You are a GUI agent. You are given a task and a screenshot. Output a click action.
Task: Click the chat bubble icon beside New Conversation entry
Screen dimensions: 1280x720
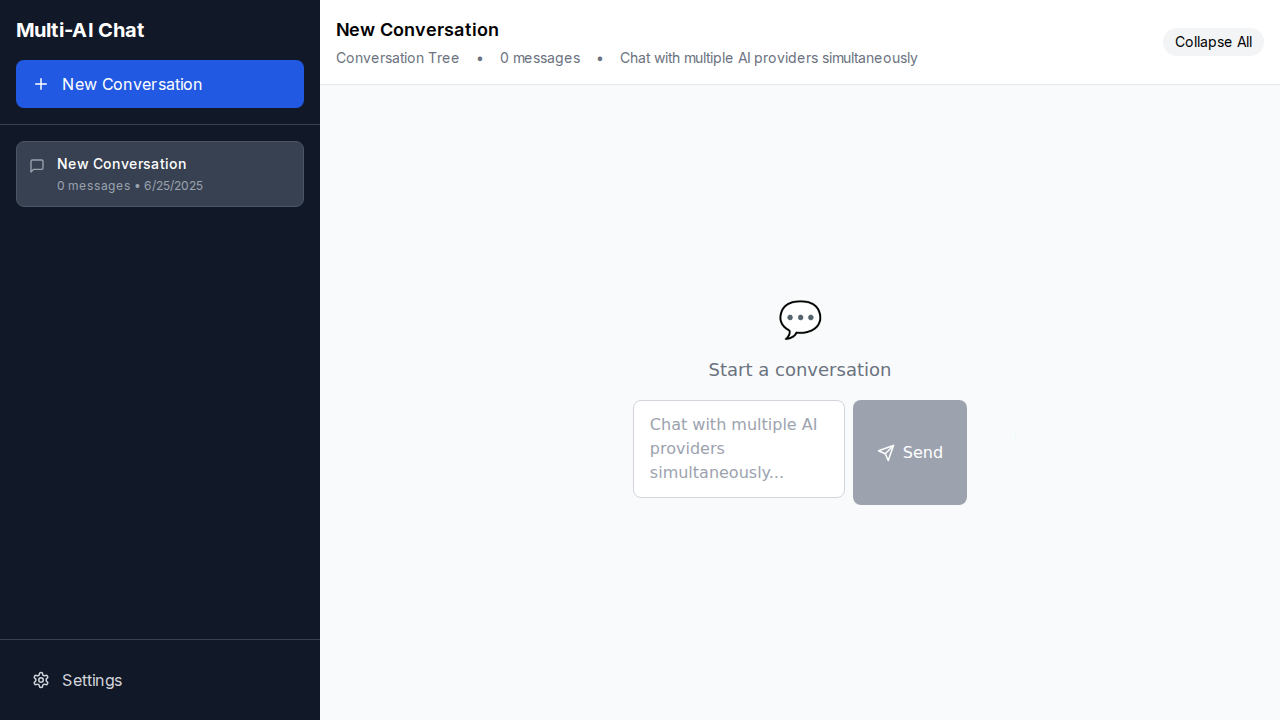click(x=37, y=166)
